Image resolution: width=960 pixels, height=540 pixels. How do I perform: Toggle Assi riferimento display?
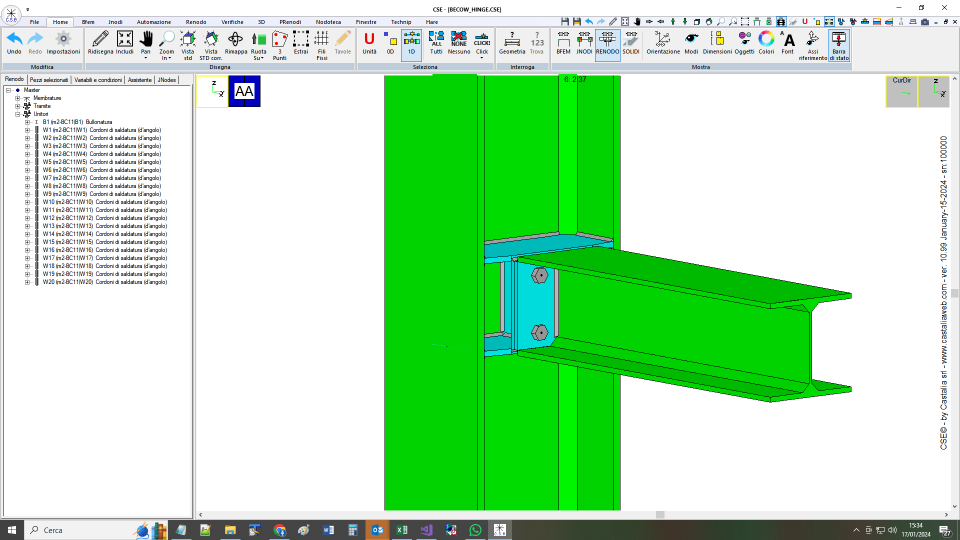click(812, 45)
